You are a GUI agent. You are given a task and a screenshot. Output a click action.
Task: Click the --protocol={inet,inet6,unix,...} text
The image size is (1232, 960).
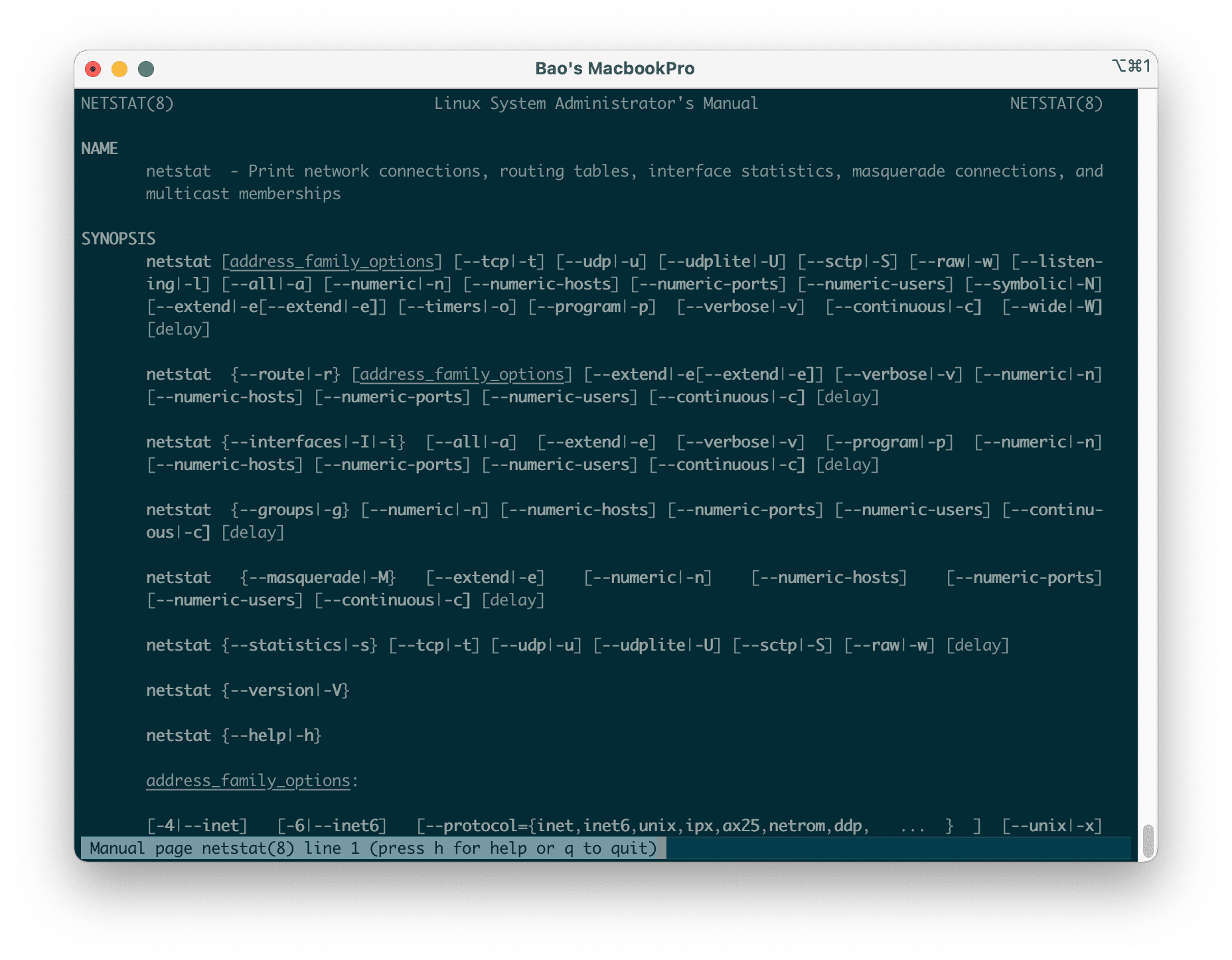click(699, 826)
